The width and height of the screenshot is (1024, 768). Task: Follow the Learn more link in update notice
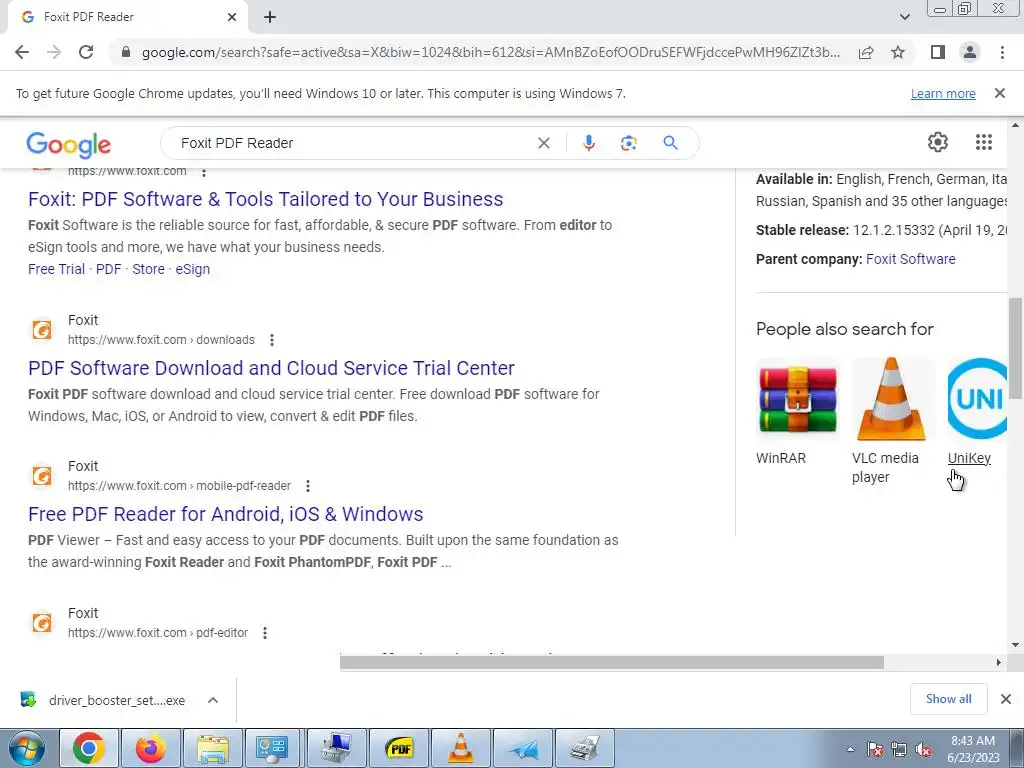[x=943, y=93]
